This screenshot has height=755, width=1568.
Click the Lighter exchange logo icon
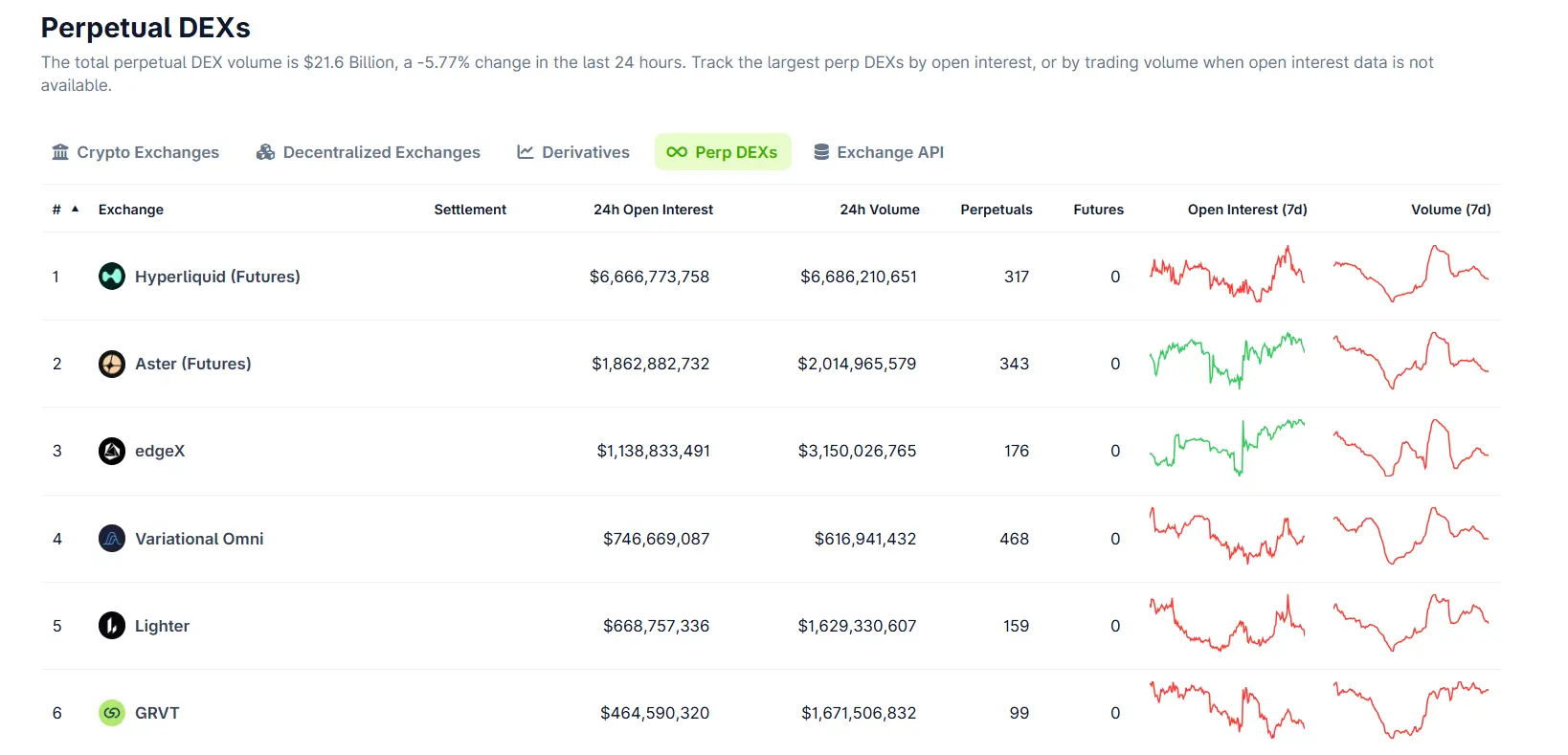tap(112, 626)
